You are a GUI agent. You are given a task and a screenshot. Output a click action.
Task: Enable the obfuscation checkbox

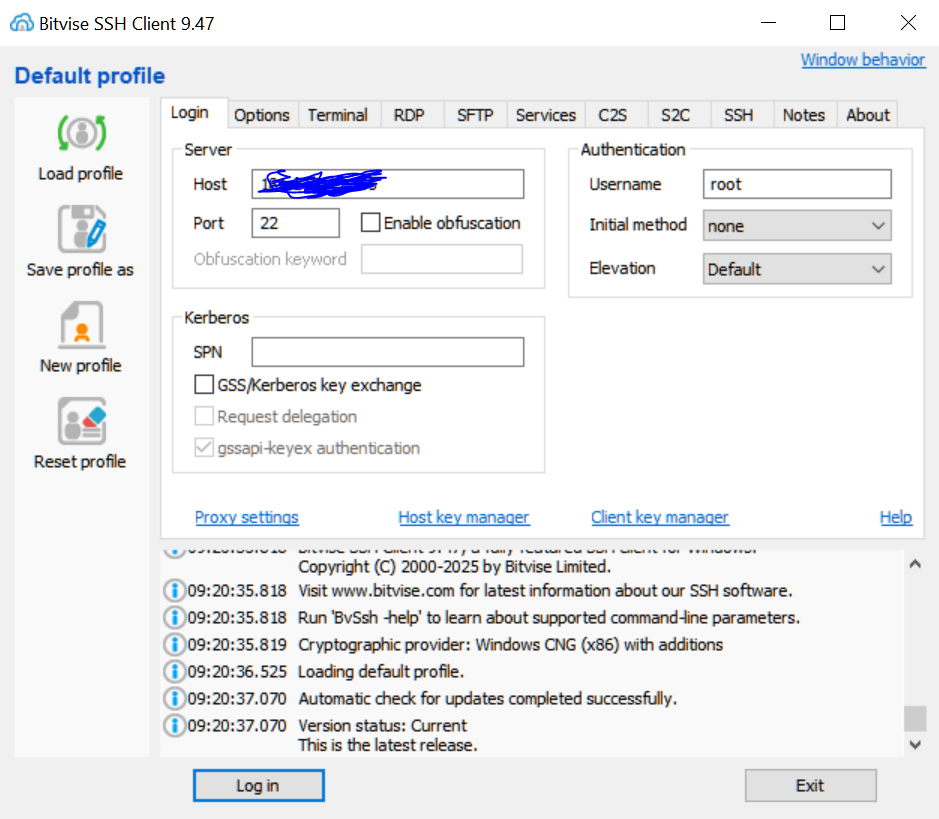(x=370, y=223)
